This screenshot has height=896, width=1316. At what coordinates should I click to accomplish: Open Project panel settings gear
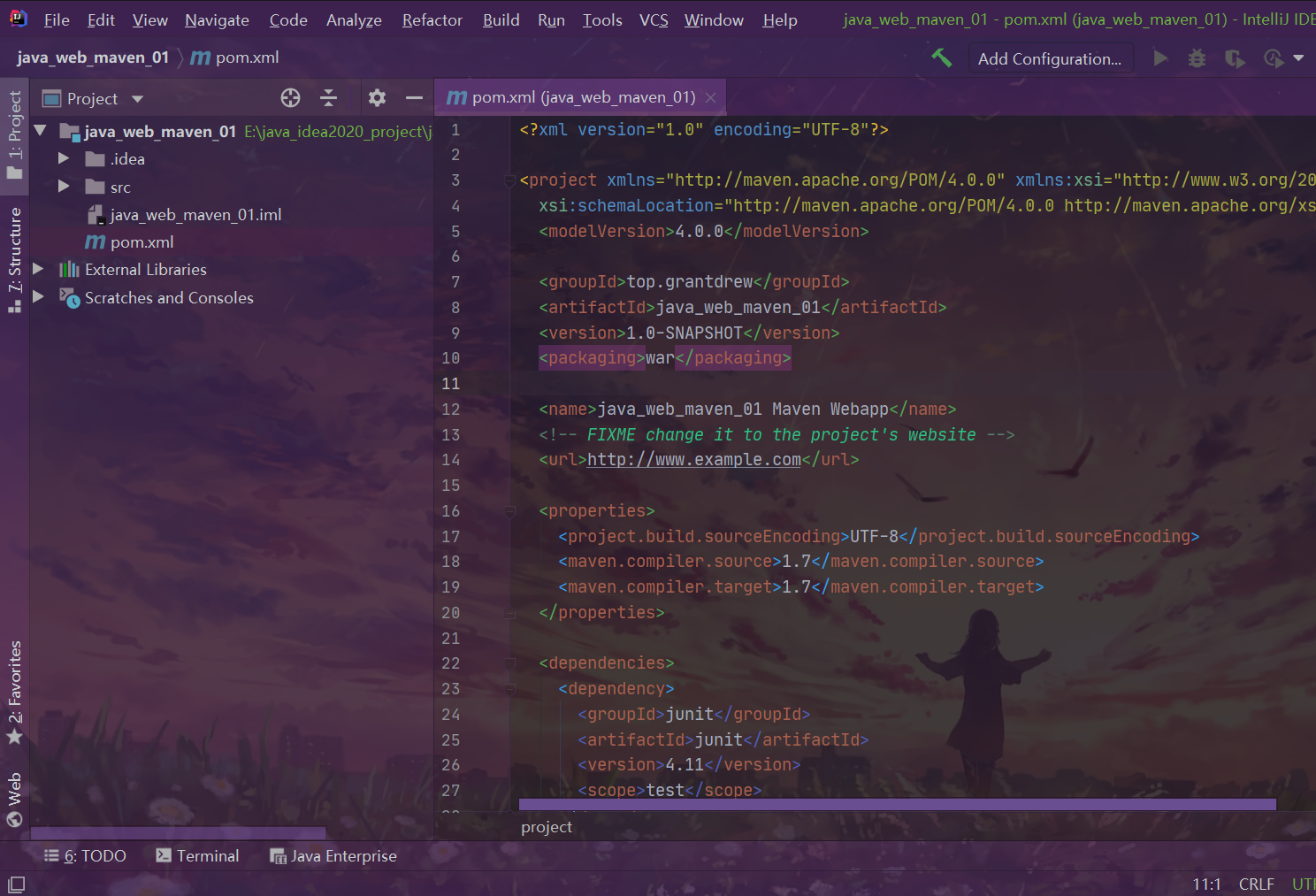pos(377,98)
